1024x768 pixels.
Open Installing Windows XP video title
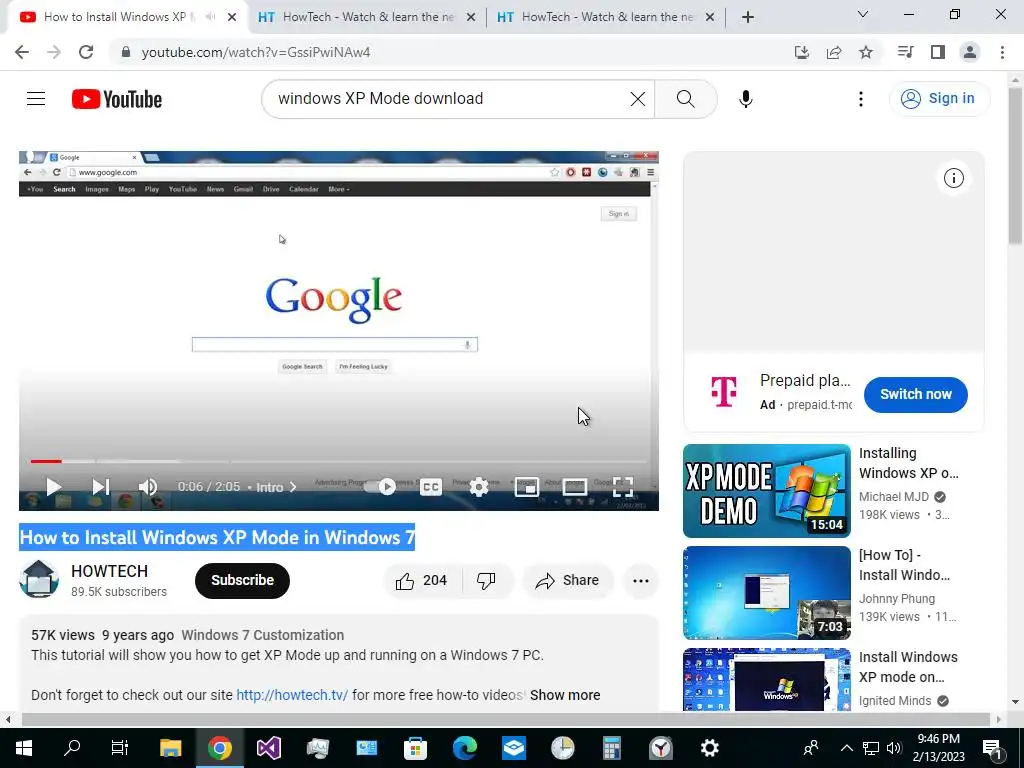pyautogui.click(x=908, y=463)
